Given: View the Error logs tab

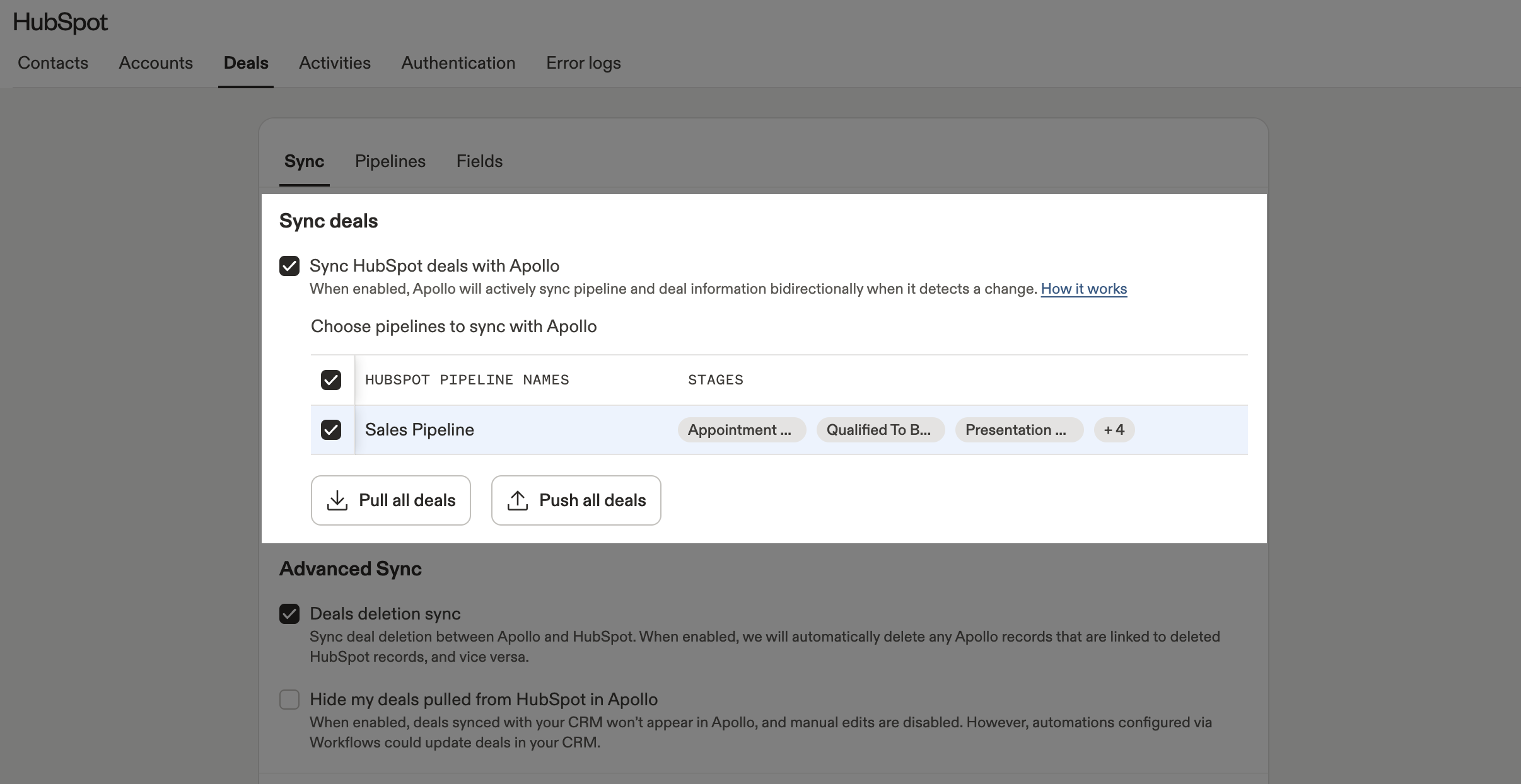Looking at the screenshot, I should click(583, 63).
